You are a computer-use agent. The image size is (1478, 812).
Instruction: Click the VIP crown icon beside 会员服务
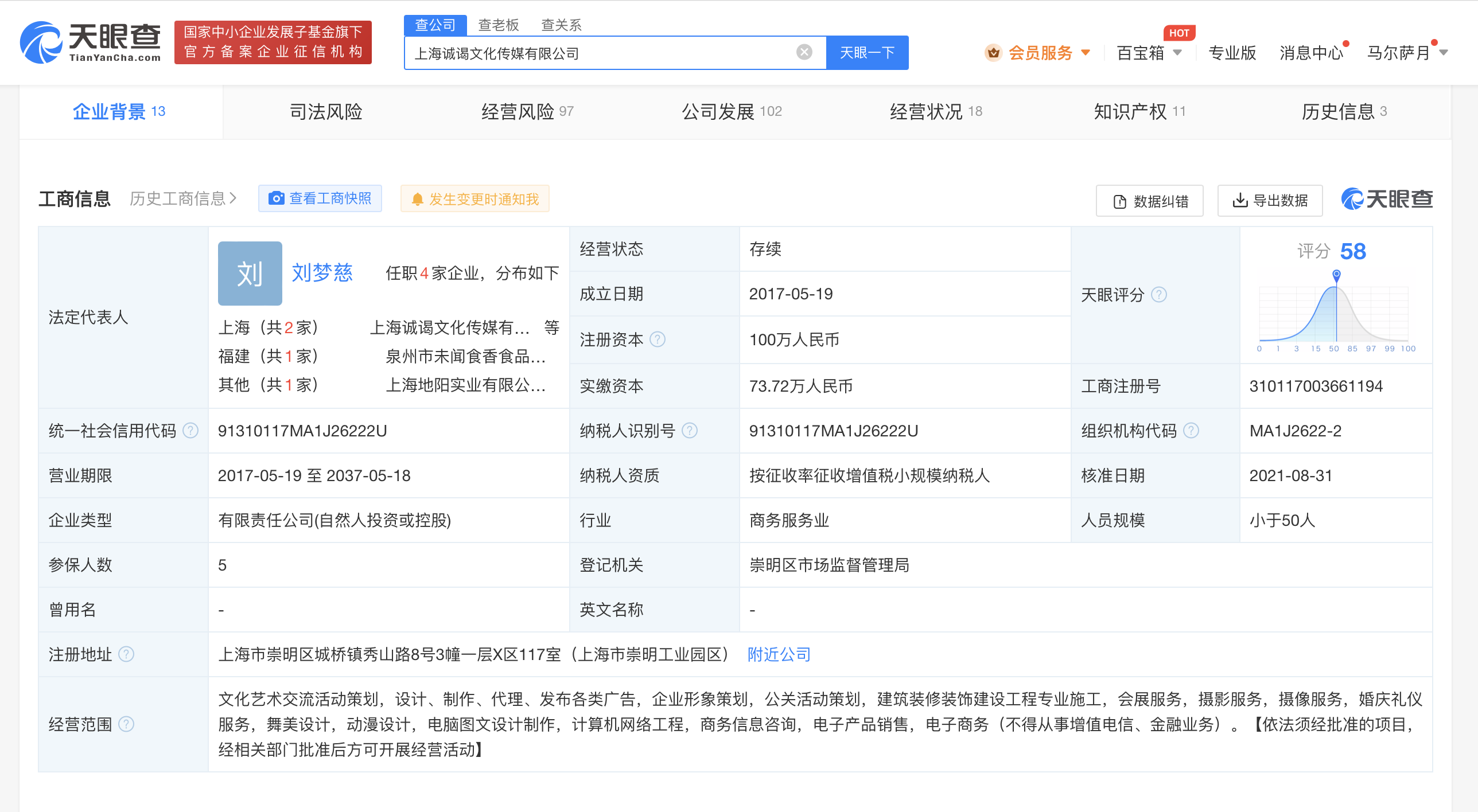tap(993, 53)
